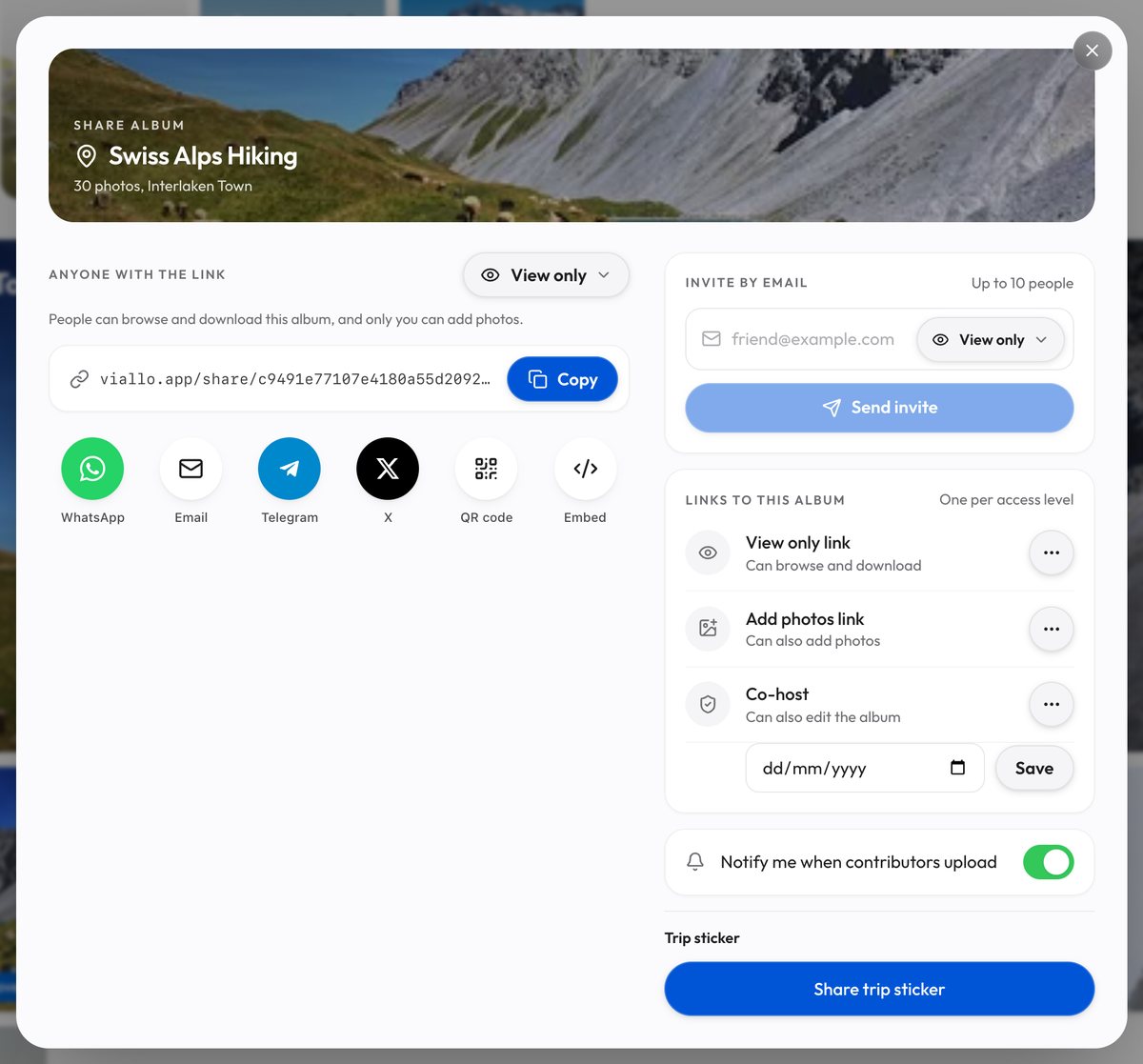
Task: Share album via WhatsApp icon
Action: pyautogui.click(x=92, y=469)
